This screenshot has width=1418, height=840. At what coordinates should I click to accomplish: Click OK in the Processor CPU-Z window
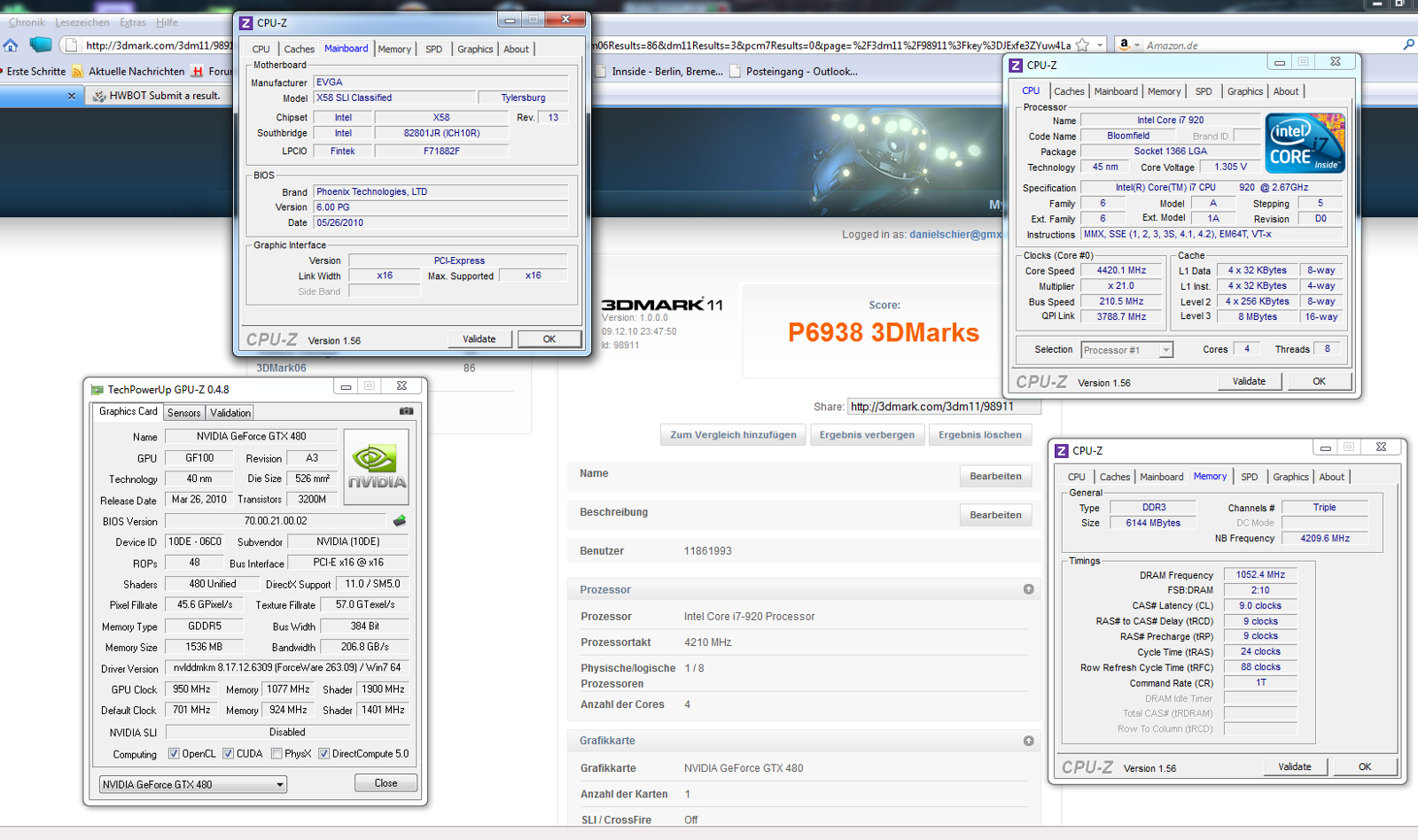point(1319,381)
